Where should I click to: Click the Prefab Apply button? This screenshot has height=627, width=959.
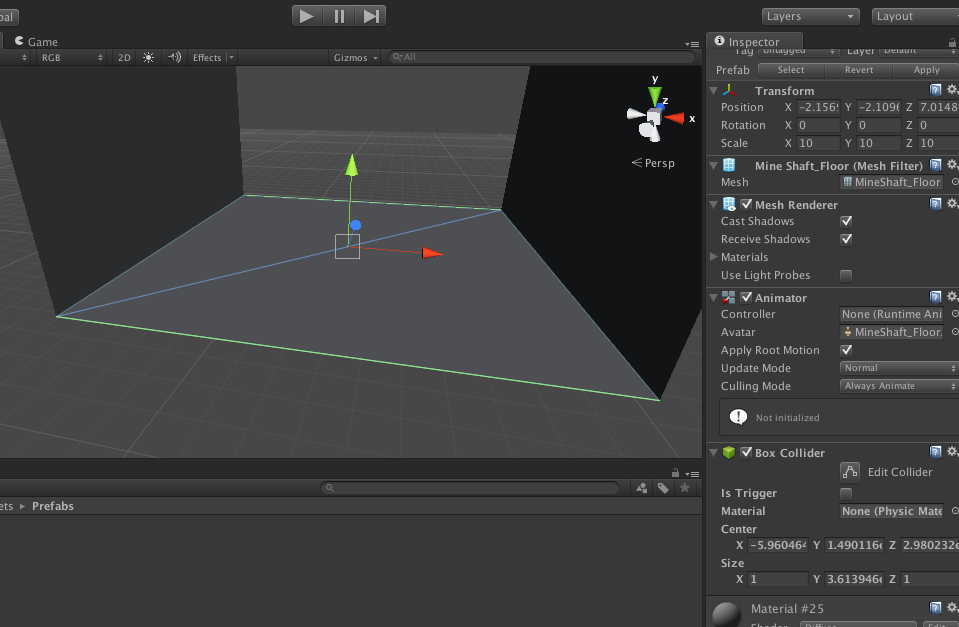point(926,70)
